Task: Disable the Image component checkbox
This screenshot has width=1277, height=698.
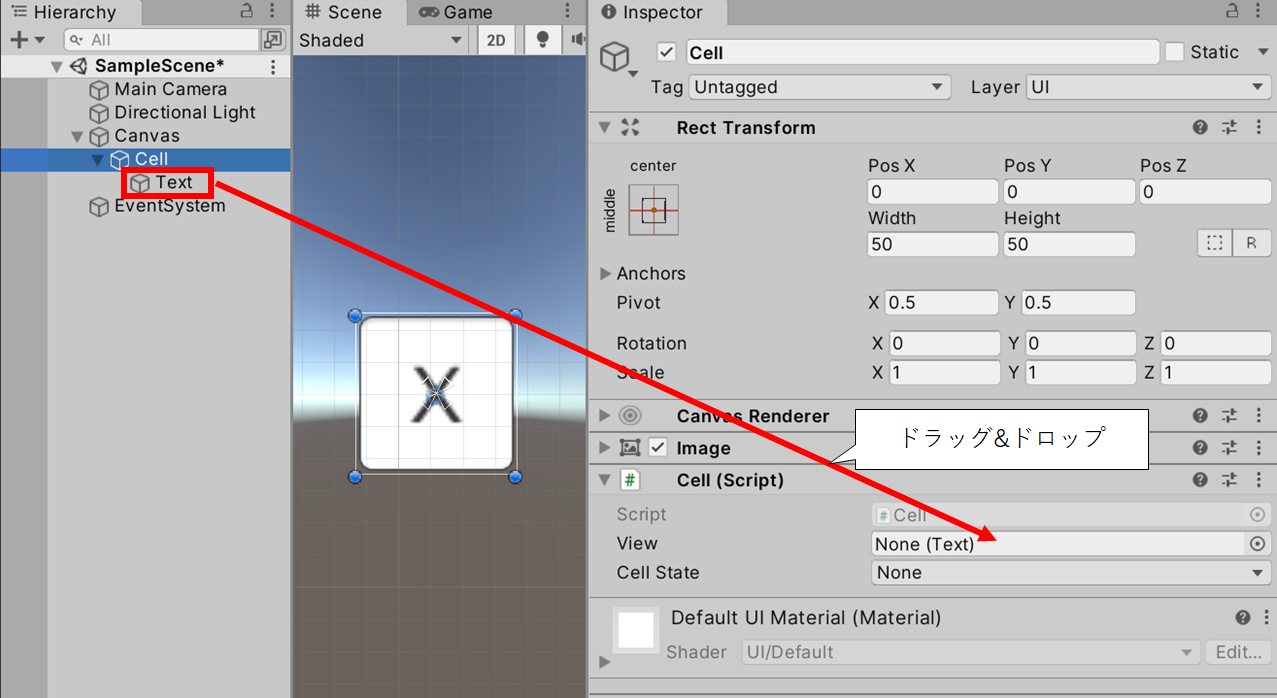Action: [x=658, y=448]
